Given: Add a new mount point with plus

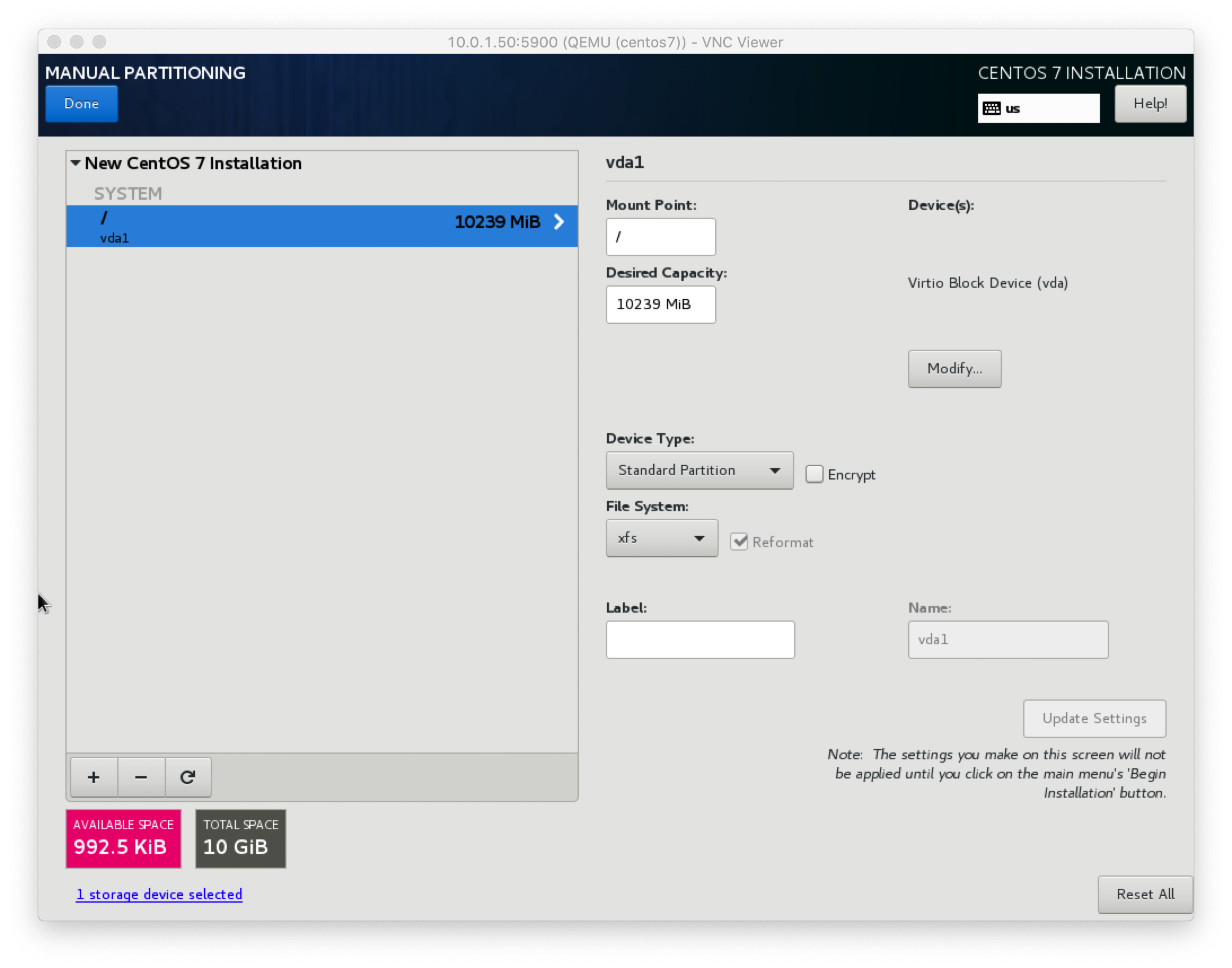Looking at the screenshot, I should click(94, 776).
